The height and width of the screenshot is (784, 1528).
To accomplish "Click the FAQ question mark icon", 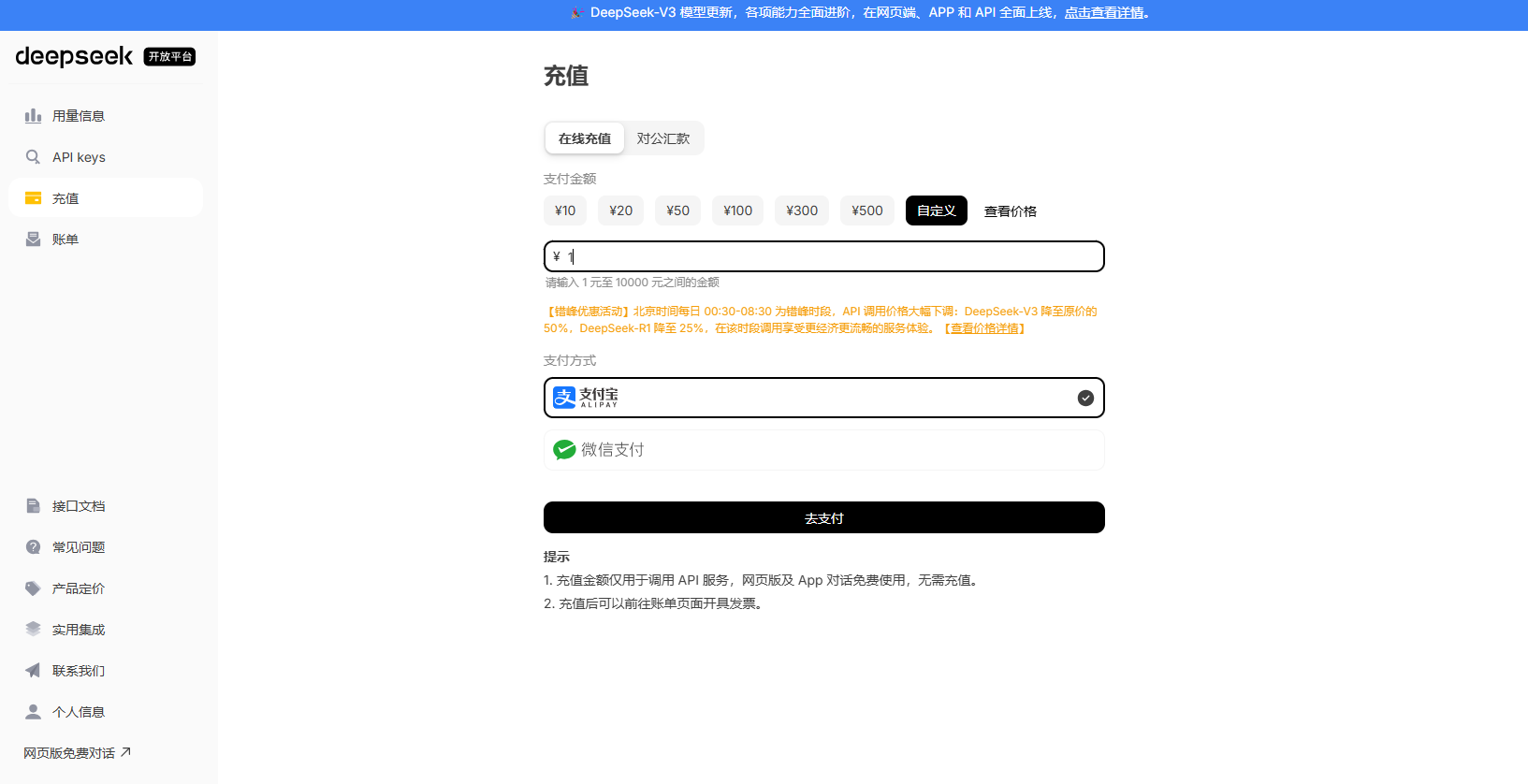I will coord(33,547).
